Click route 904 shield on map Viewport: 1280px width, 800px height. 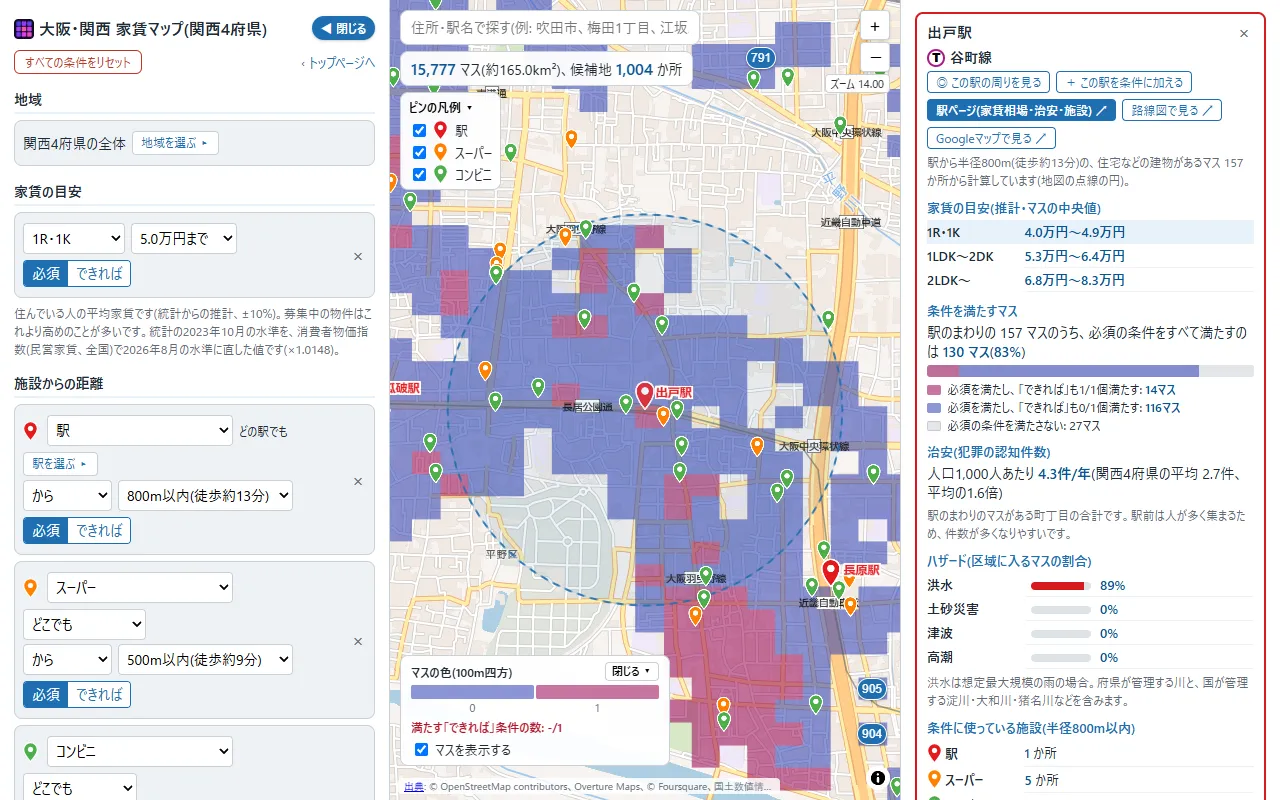tap(872, 734)
